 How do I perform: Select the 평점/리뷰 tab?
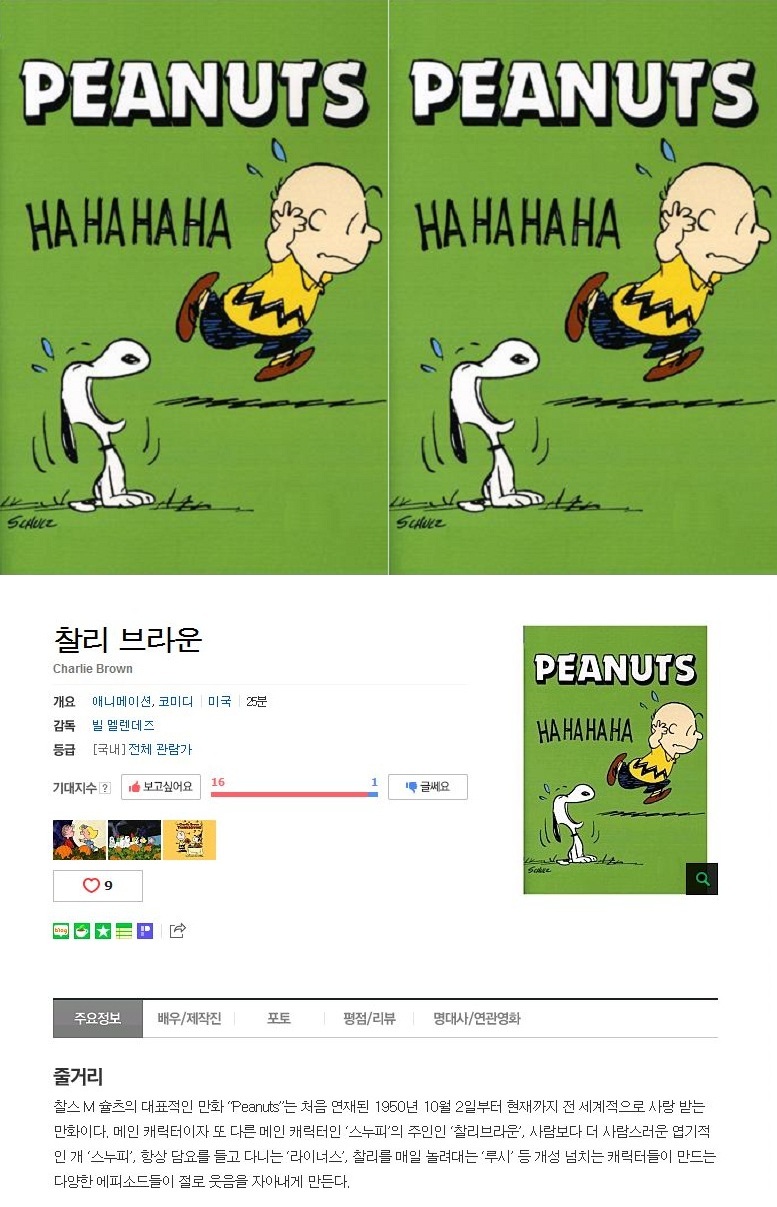(x=369, y=1019)
